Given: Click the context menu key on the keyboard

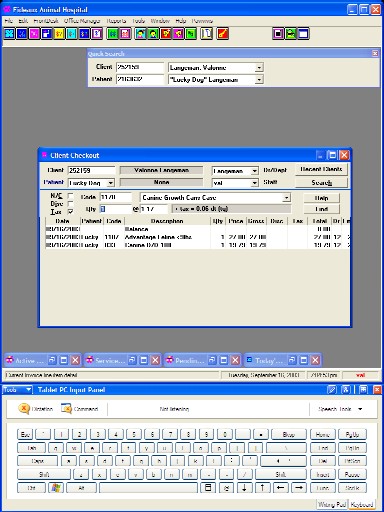Looking at the screenshot, I should [x=208, y=488].
